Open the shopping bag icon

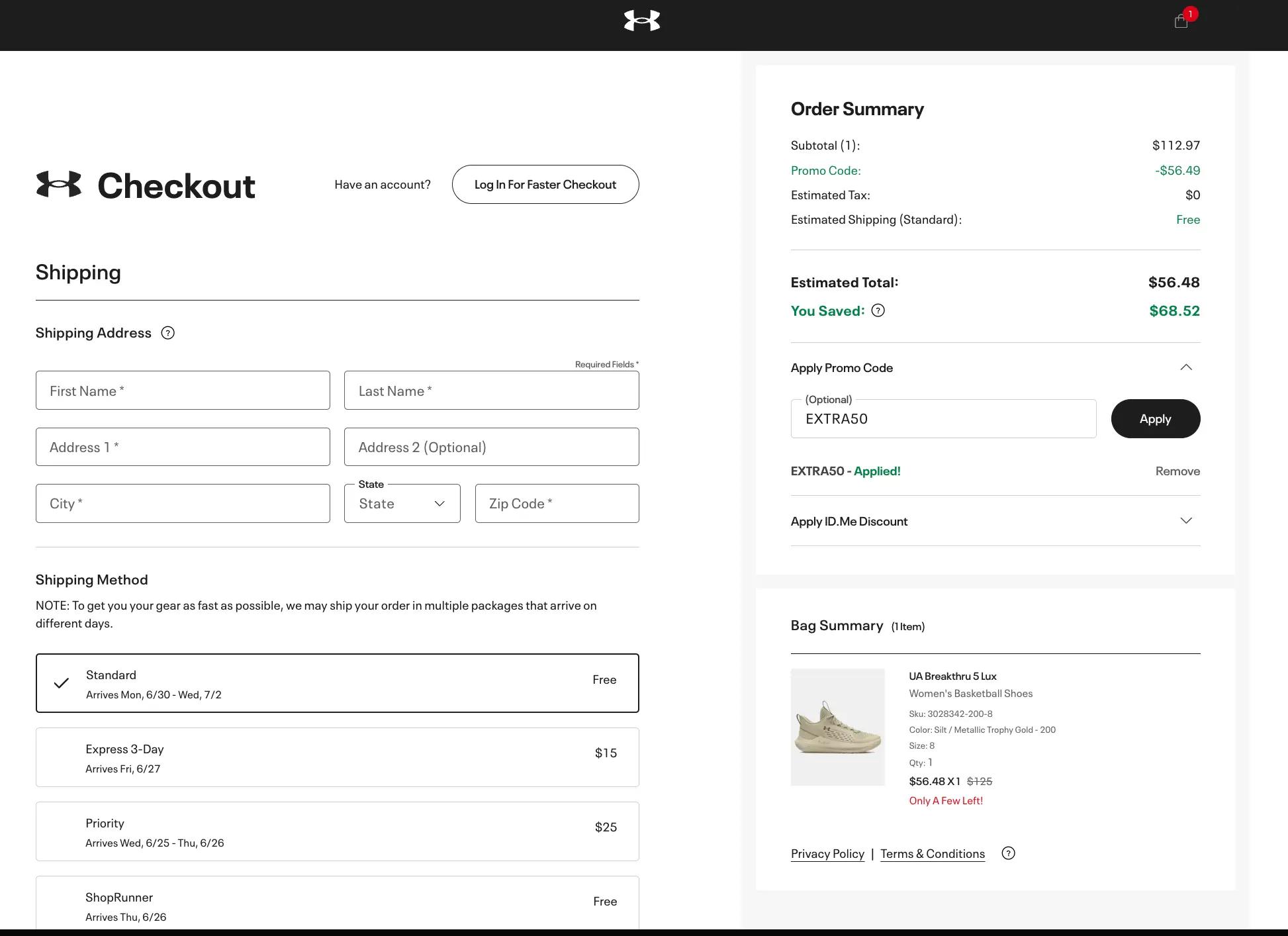1181,22
